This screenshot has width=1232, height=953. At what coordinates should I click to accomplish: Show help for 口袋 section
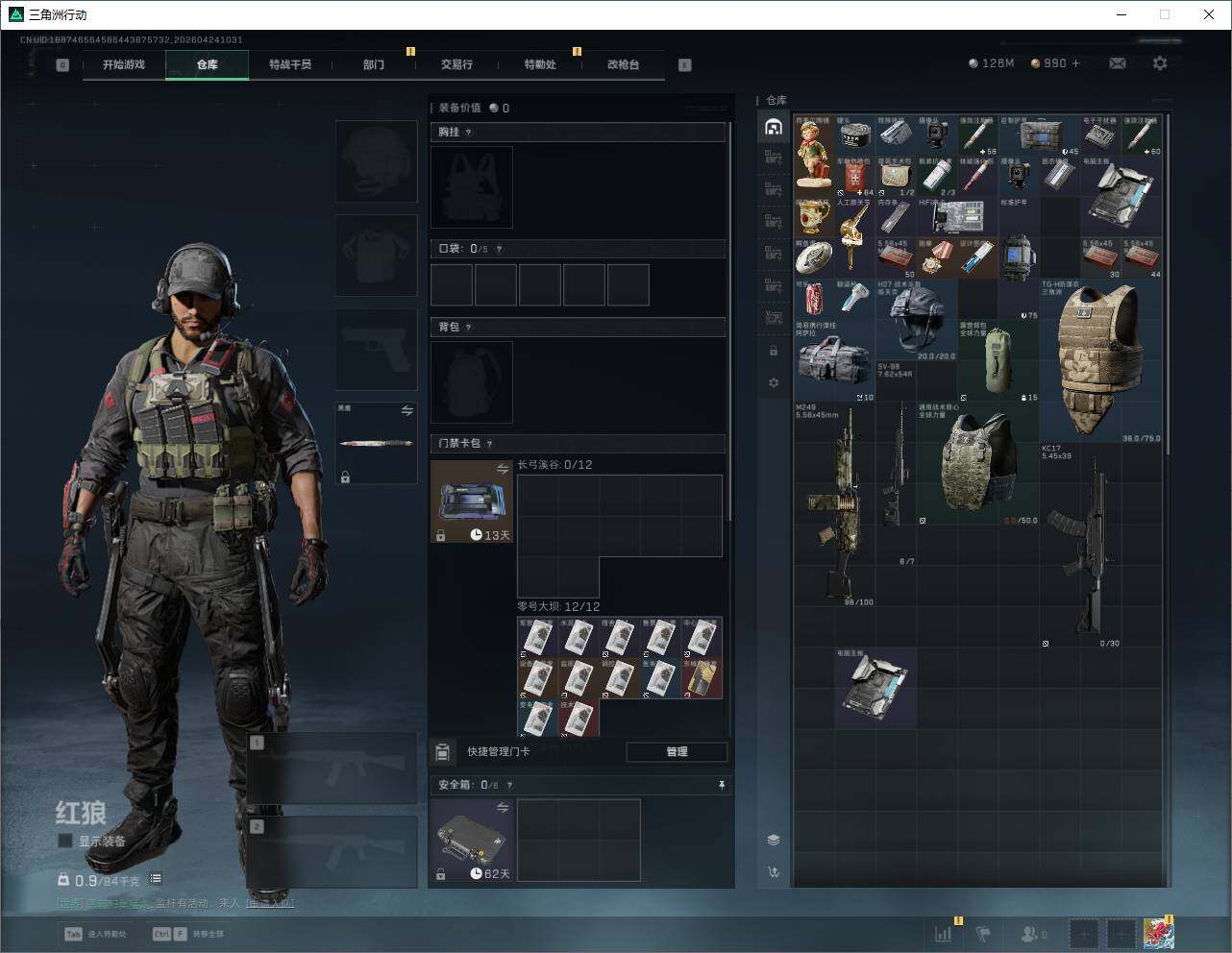tap(499, 249)
